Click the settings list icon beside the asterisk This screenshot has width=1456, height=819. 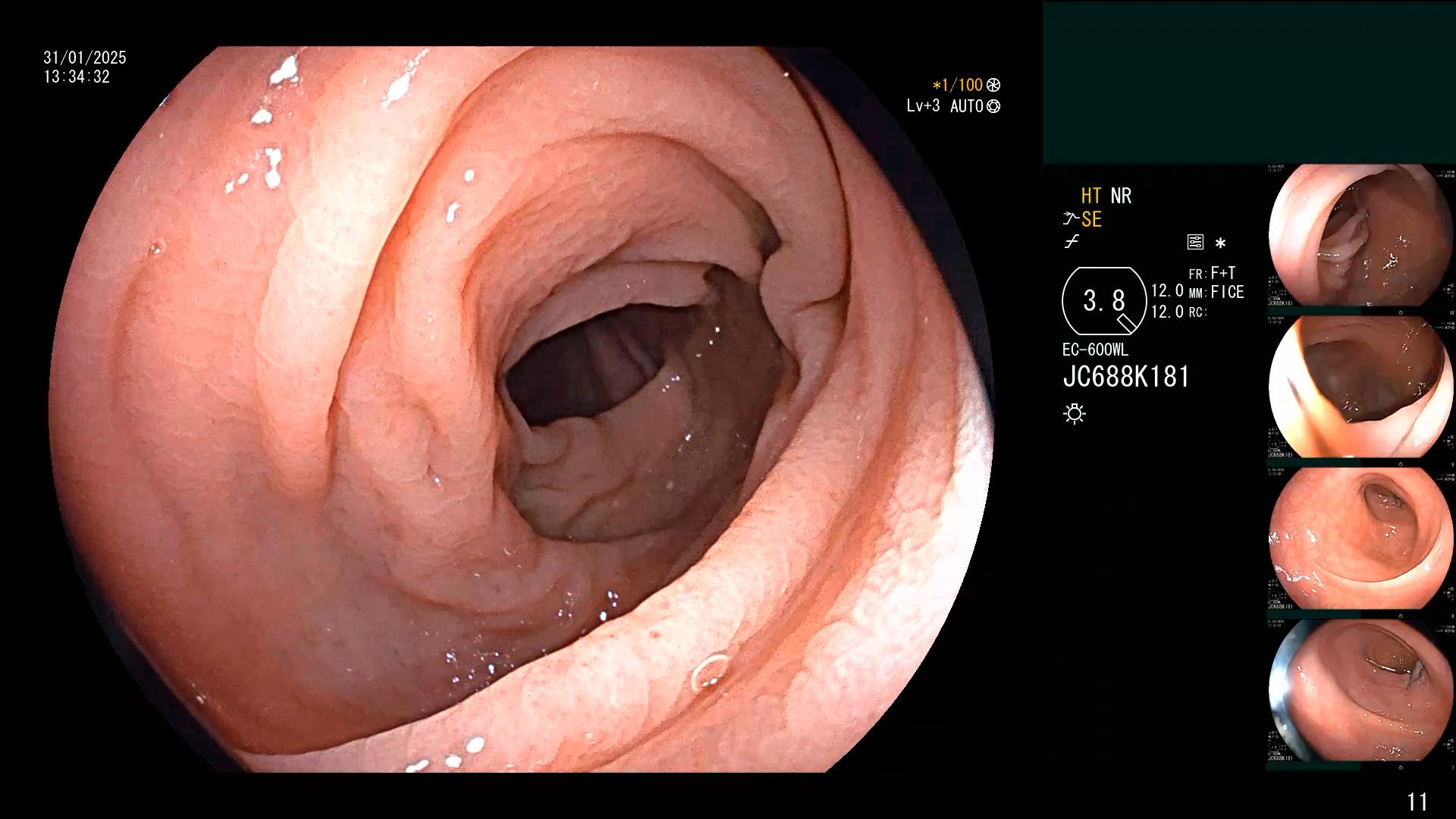[1195, 243]
